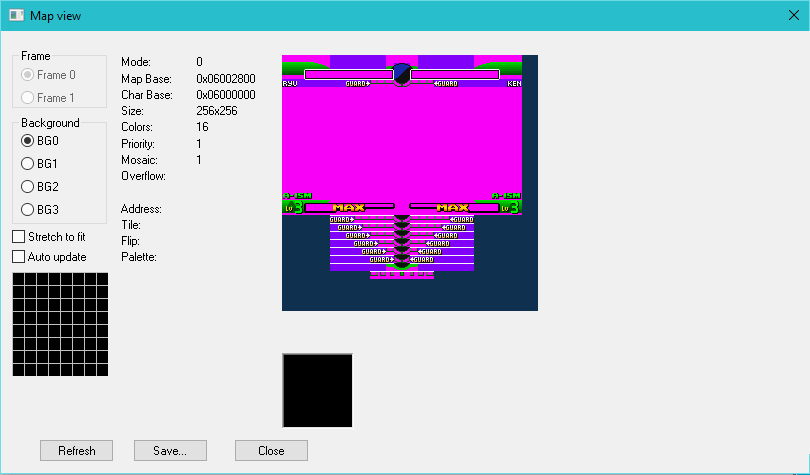Close the Map view window
The height and width of the screenshot is (475, 810).
(794, 15)
